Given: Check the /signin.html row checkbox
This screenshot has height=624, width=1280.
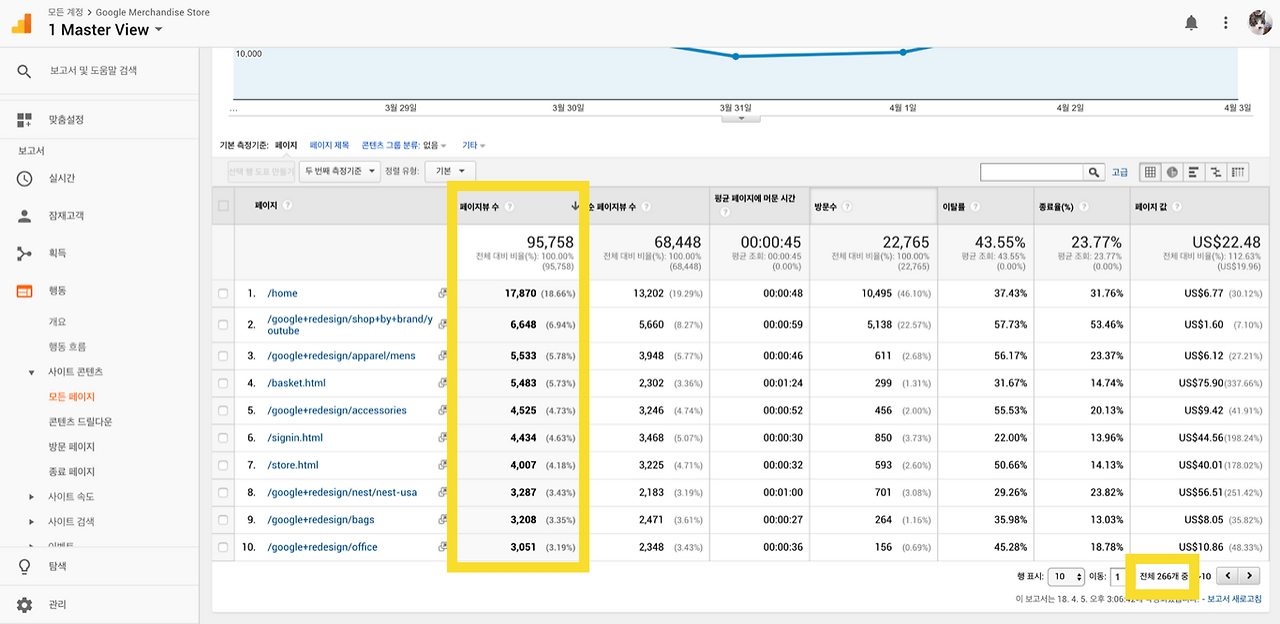Looking at the screenshot, I should coord(223,438).
